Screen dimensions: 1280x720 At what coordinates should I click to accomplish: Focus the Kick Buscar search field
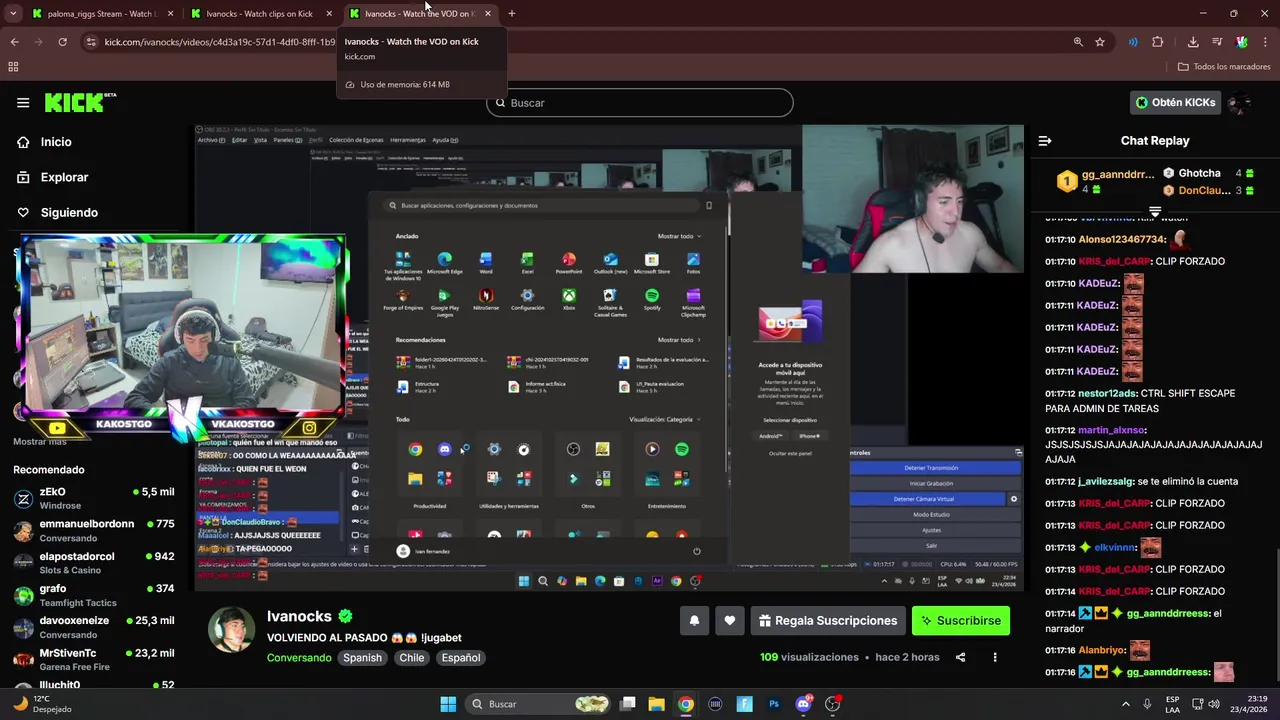[x=640, y=103]
